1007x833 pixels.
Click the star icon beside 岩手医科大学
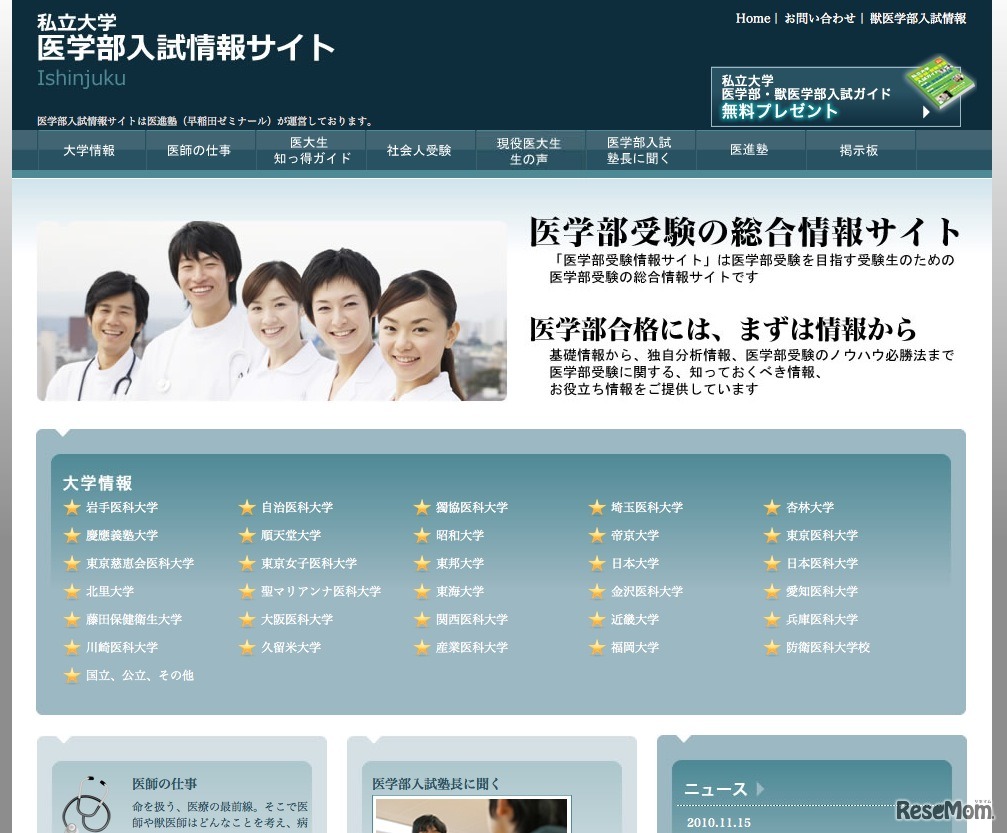click(x=72, y=507)
